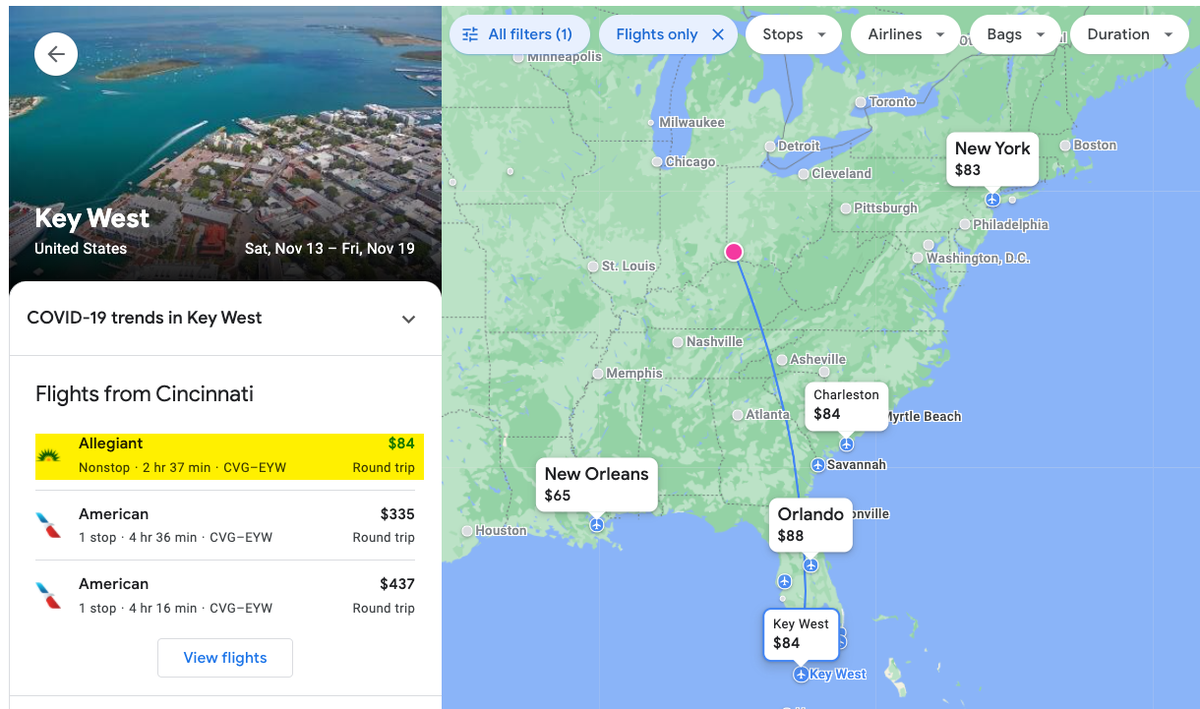The width and height of the screenshot is (1200, 709).
Task: Click the airplane icon near New Orleans
Action: point(597,523)
